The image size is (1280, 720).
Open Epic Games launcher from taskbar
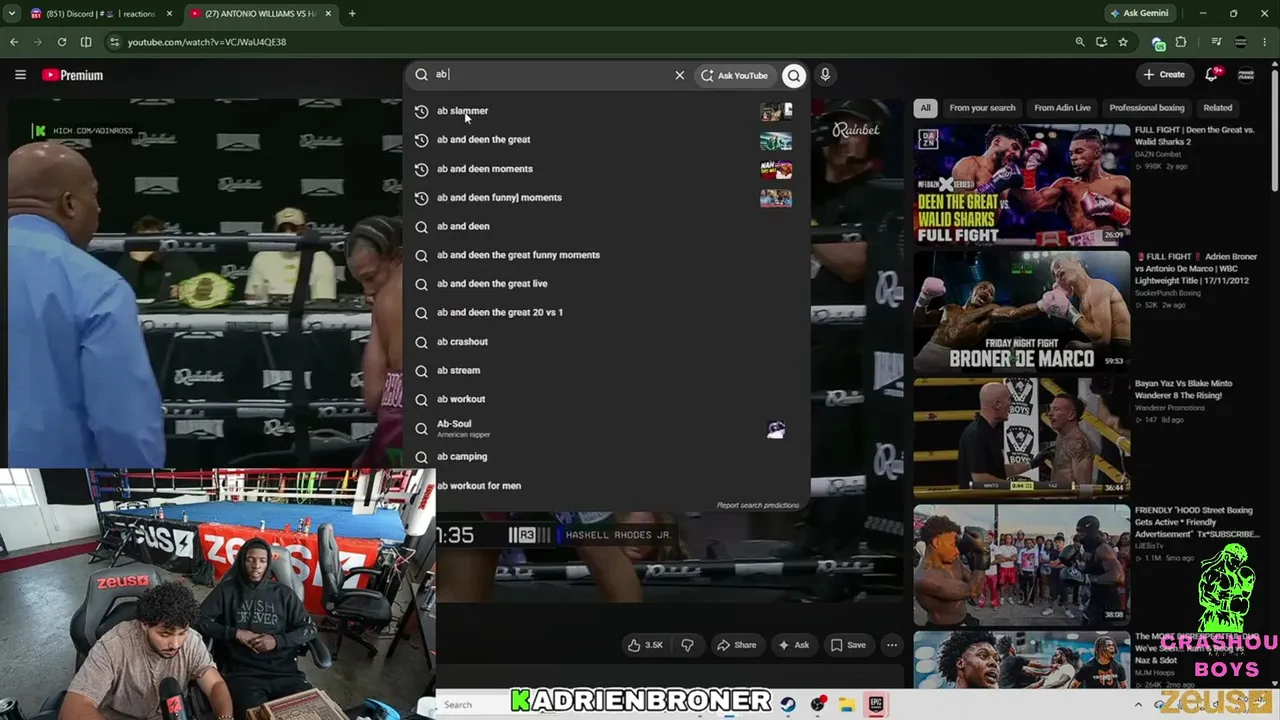coord(876,705)
